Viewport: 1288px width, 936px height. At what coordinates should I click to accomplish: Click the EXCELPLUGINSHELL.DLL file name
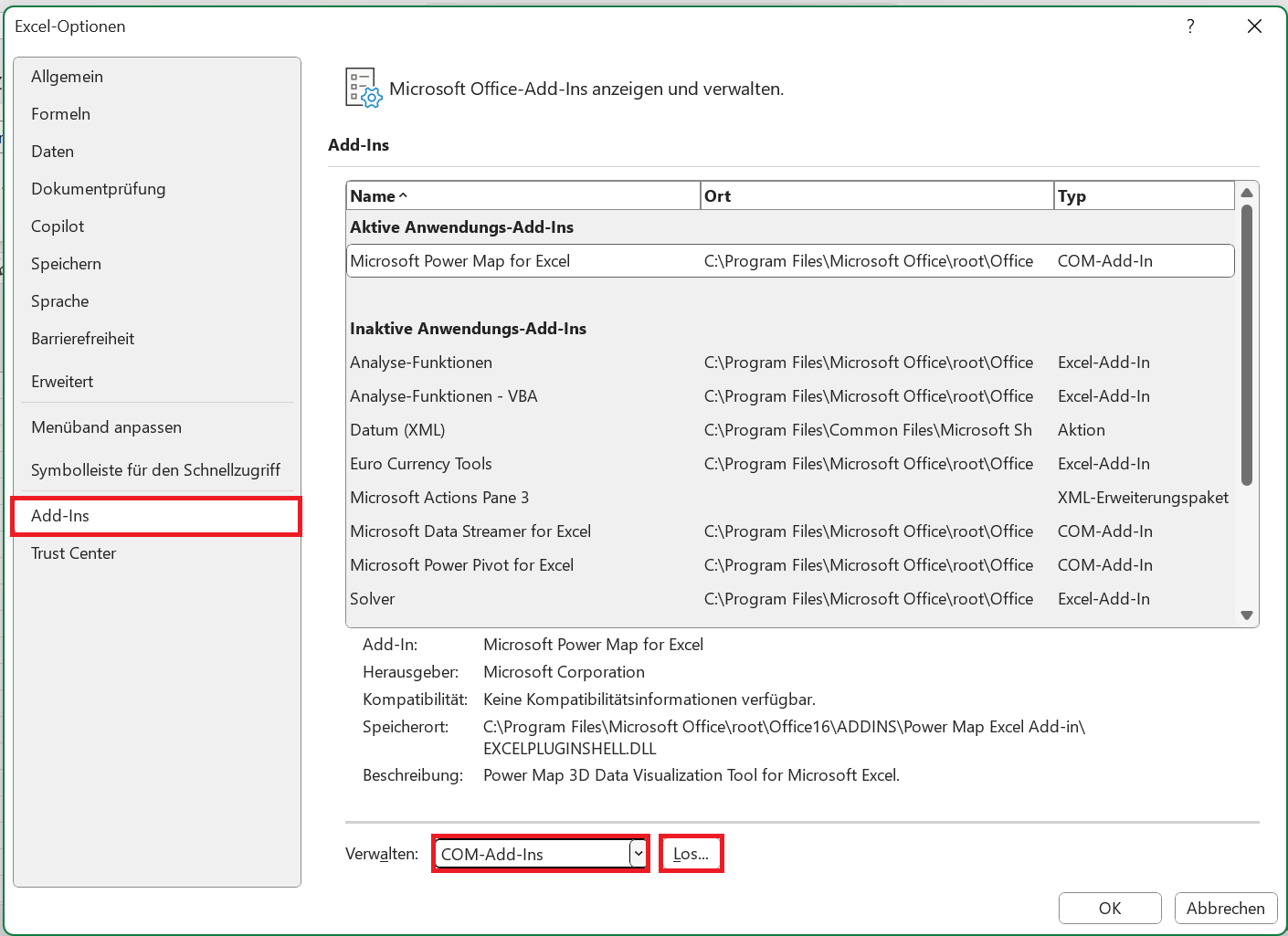coord(570,749)
